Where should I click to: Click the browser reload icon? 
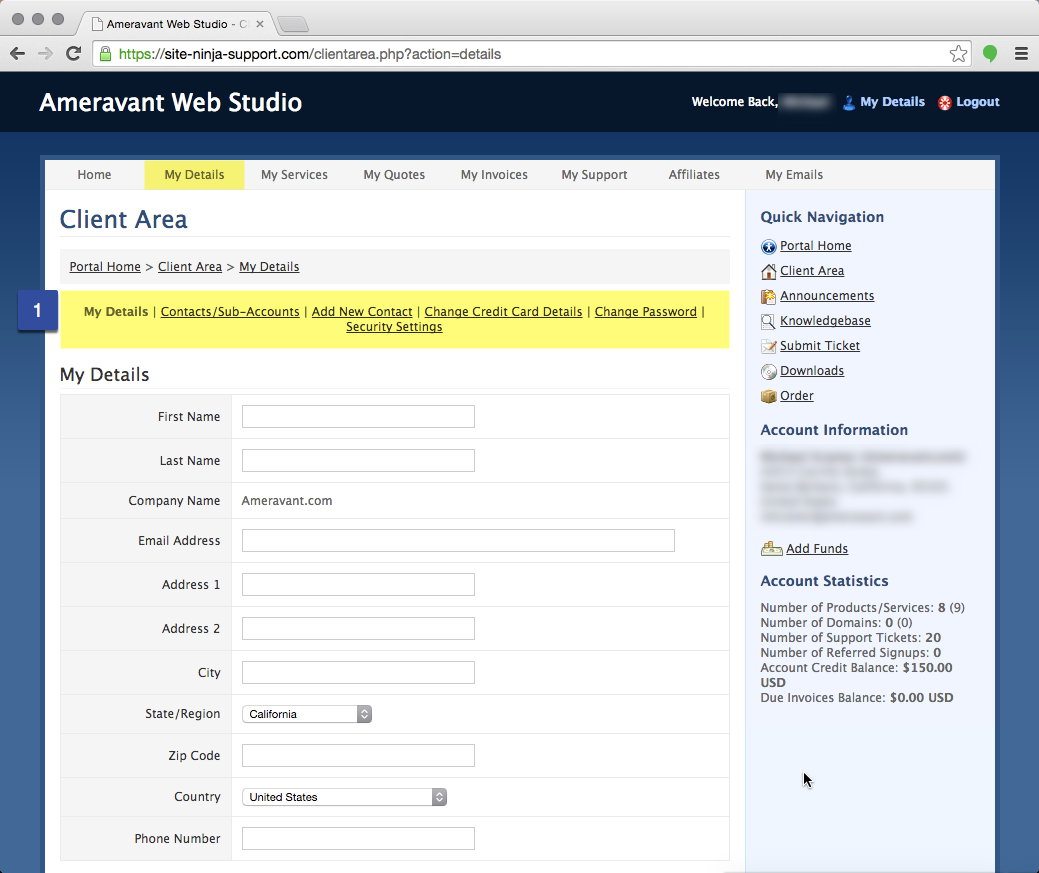[73, 53]
